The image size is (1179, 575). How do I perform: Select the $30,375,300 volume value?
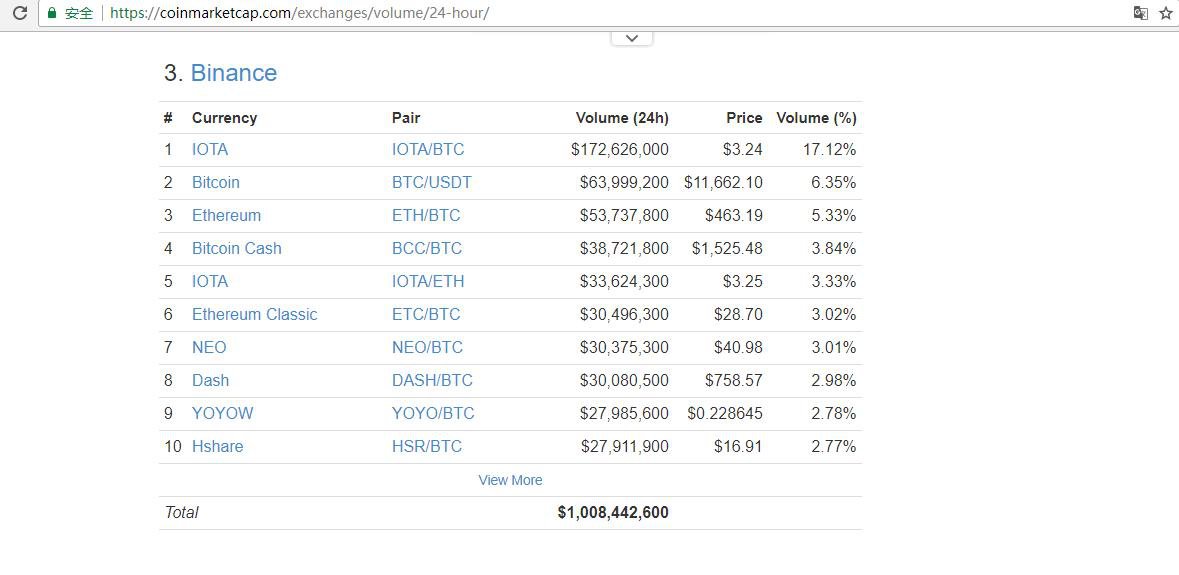pyautogui.click(x=624, y=347)
